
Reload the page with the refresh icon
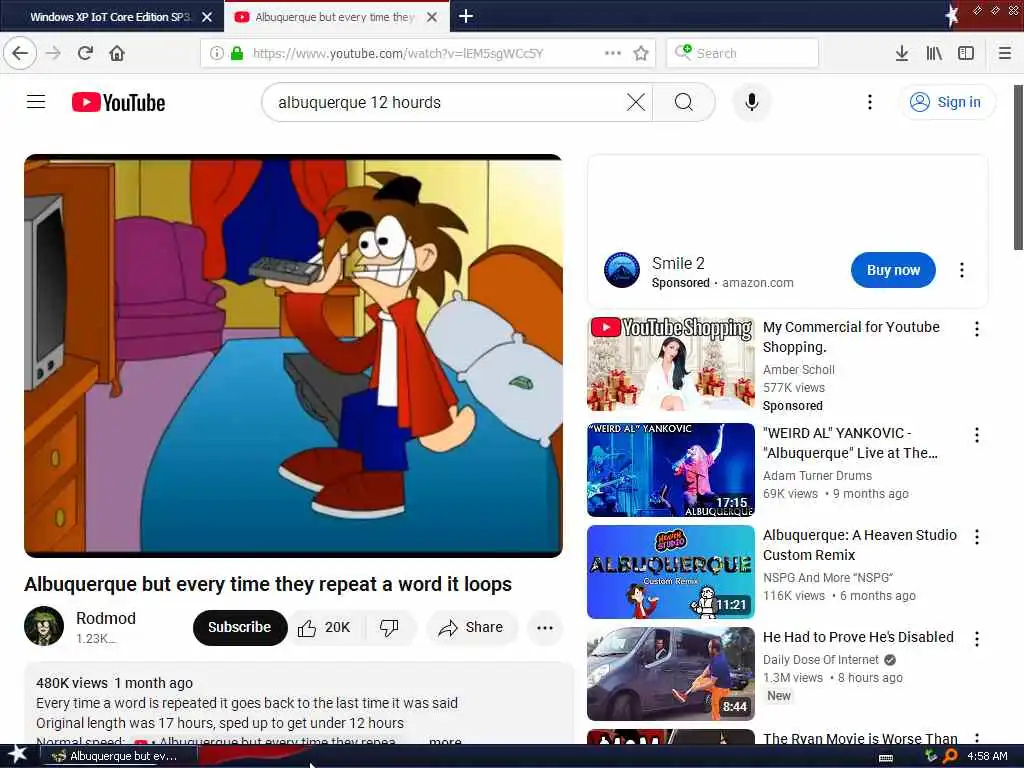pyautogui.click(x=85, y=53)
